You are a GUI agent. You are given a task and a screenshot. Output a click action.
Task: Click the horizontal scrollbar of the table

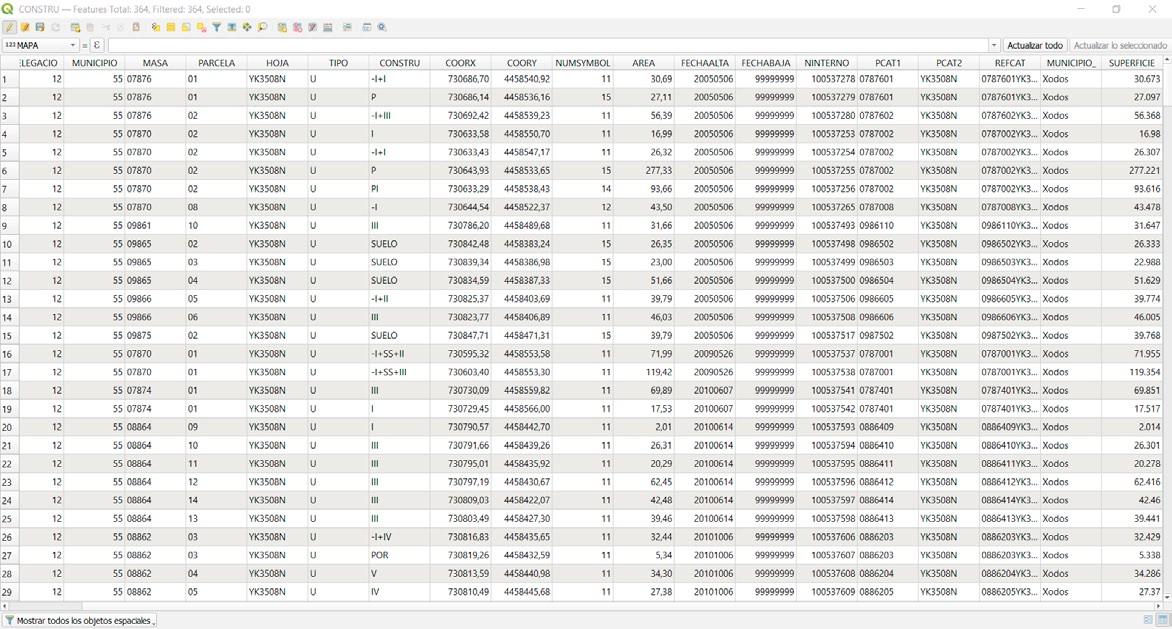[583, 607]
